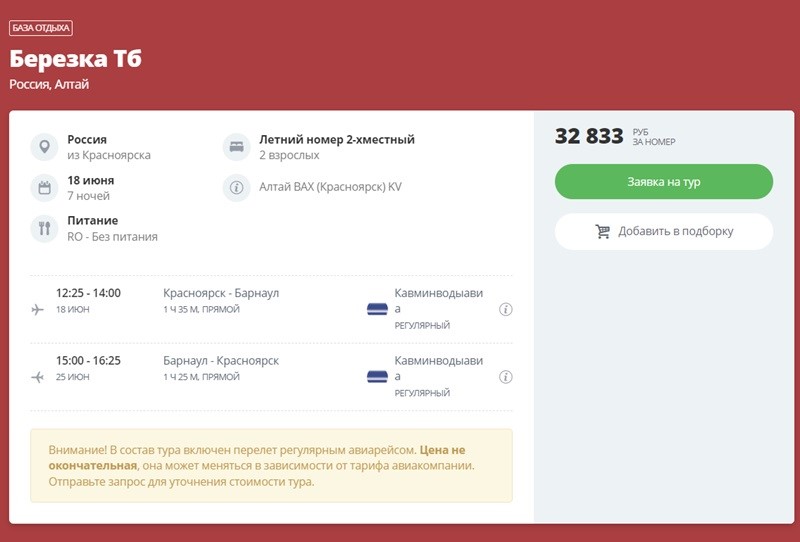Click the 32 833 руб price
Image resolution: width=800 pixels, height=542 pixels.
point(590,136)
